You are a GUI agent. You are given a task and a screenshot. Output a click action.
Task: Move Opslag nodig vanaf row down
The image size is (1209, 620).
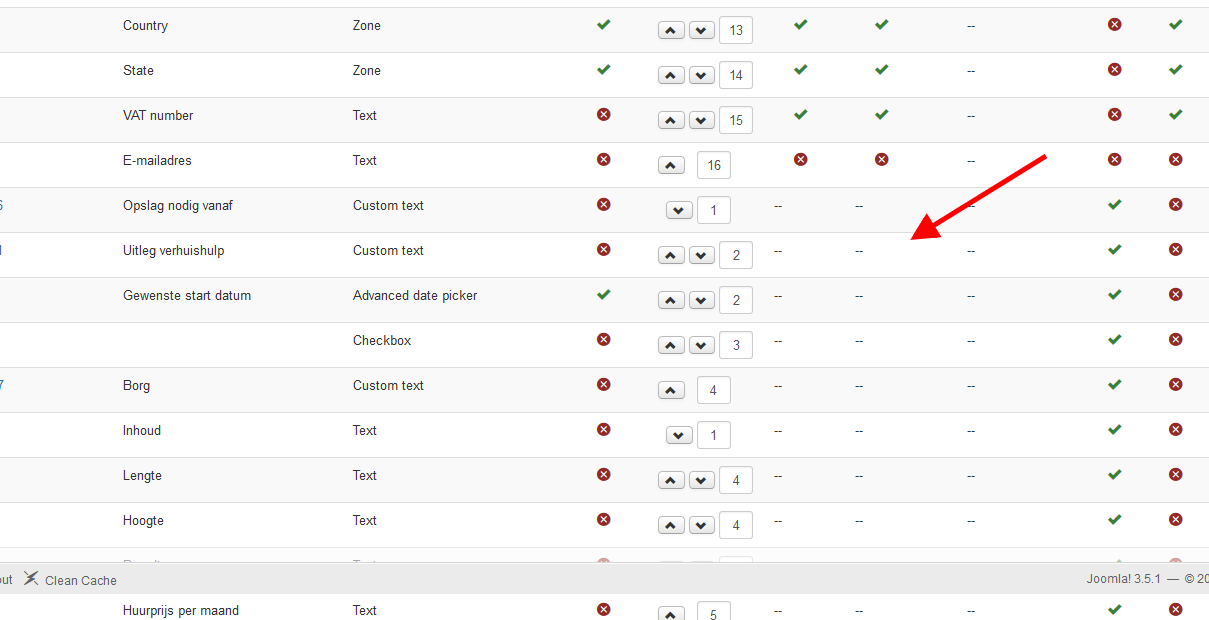point(679,210)
